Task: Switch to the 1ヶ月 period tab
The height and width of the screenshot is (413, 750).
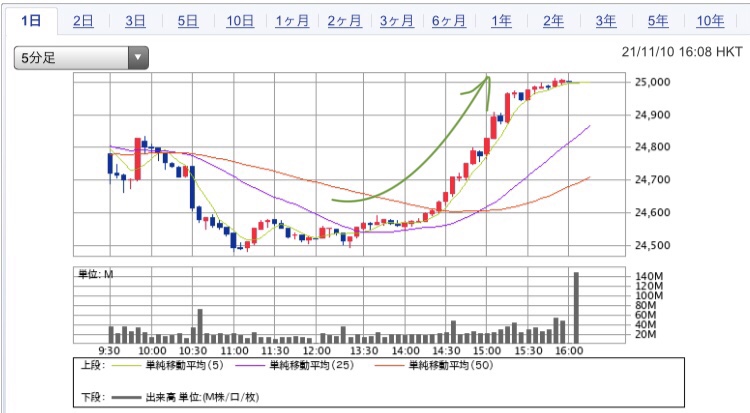Action: coord(292,21)
